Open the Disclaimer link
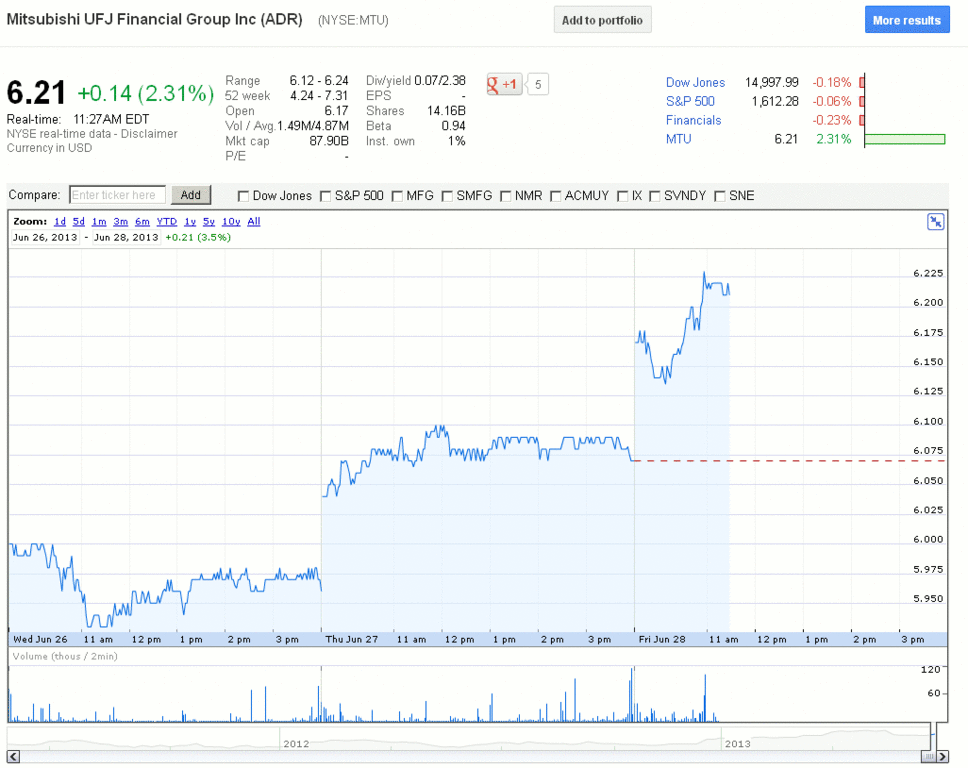Screen dimensions: 968x768 (149, 134)
